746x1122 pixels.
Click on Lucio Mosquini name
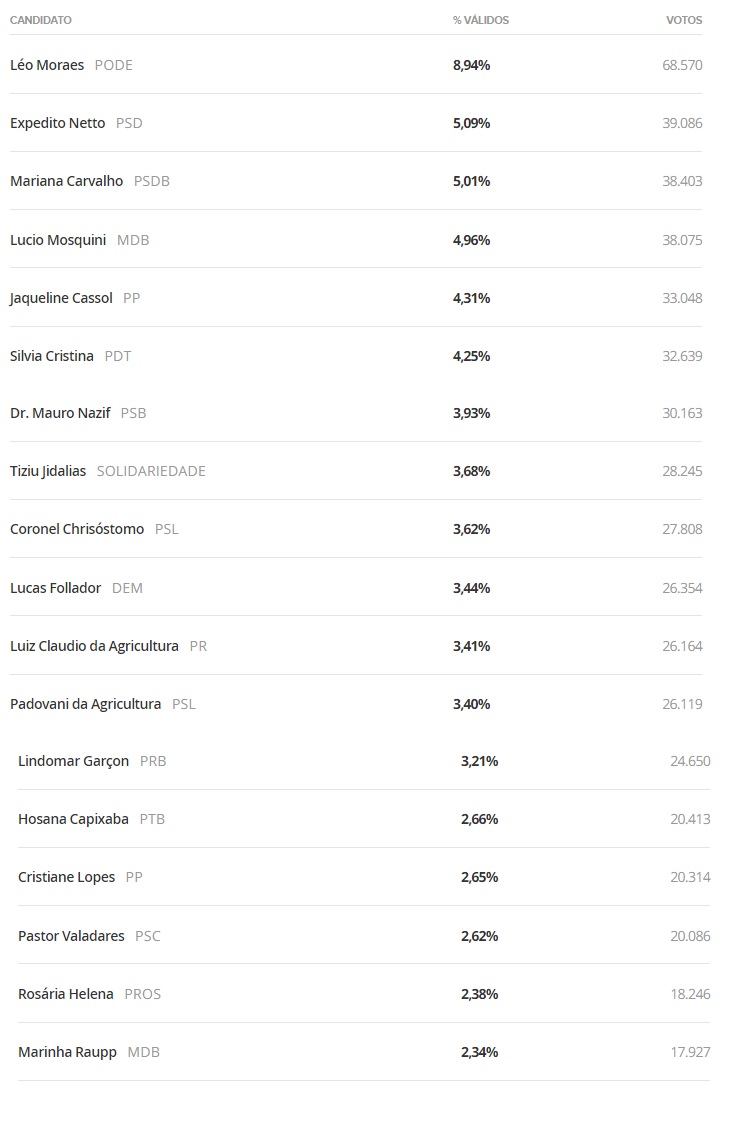[58, 240]
